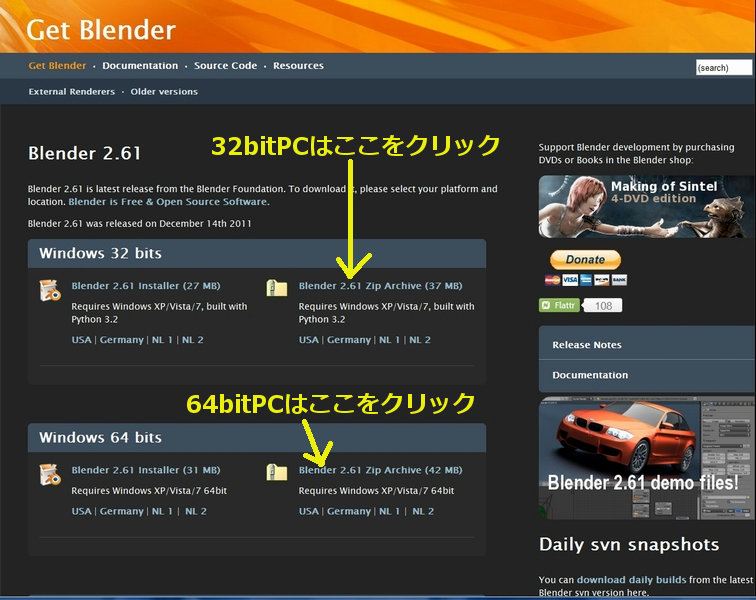Click the Blender 2.61 page heading
This screenshot has height=600, width=756.
[x=84, y=153]
